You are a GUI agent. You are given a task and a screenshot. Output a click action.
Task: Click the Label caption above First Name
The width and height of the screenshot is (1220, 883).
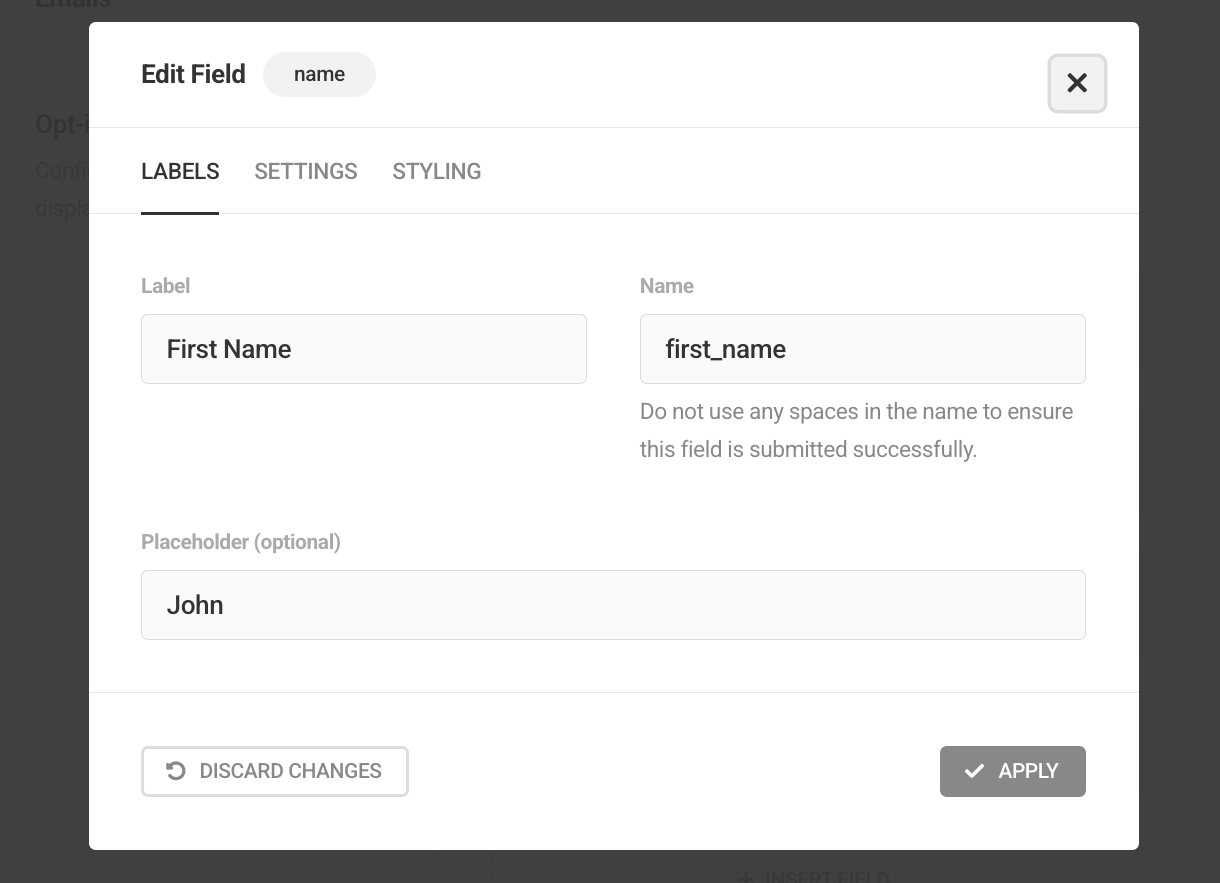[x=165, y=286]
